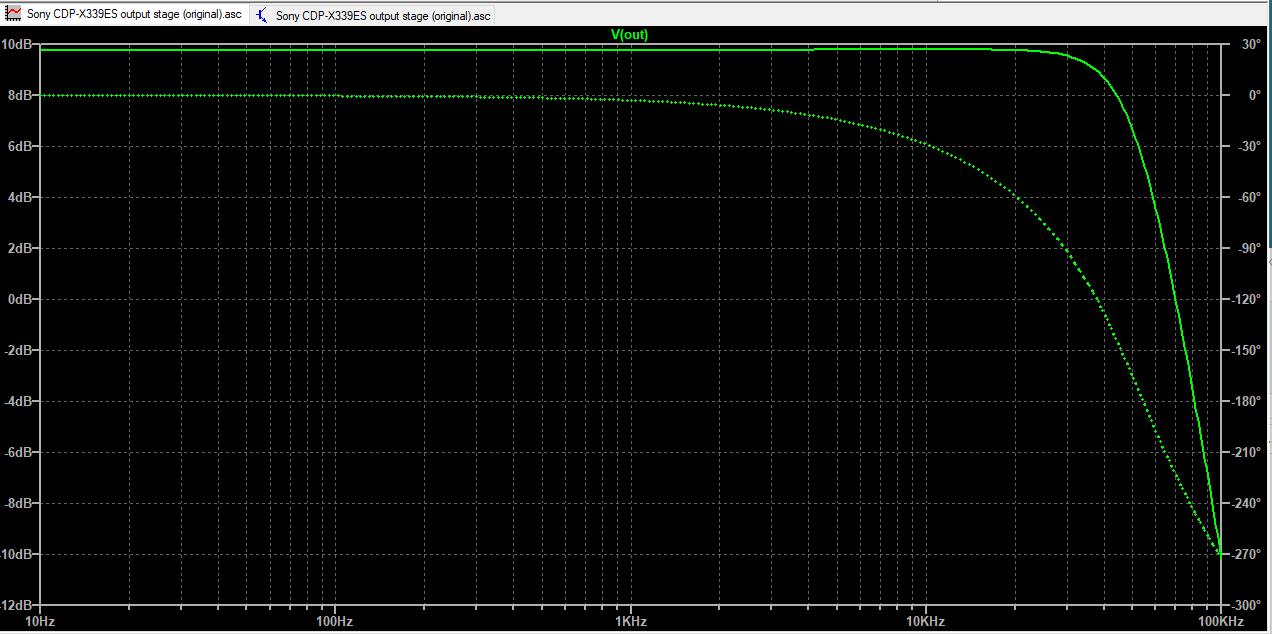Screen dimensions: 1272x634
Task: Click the -90° phase axis label
Action: [x=1250, y=248]
